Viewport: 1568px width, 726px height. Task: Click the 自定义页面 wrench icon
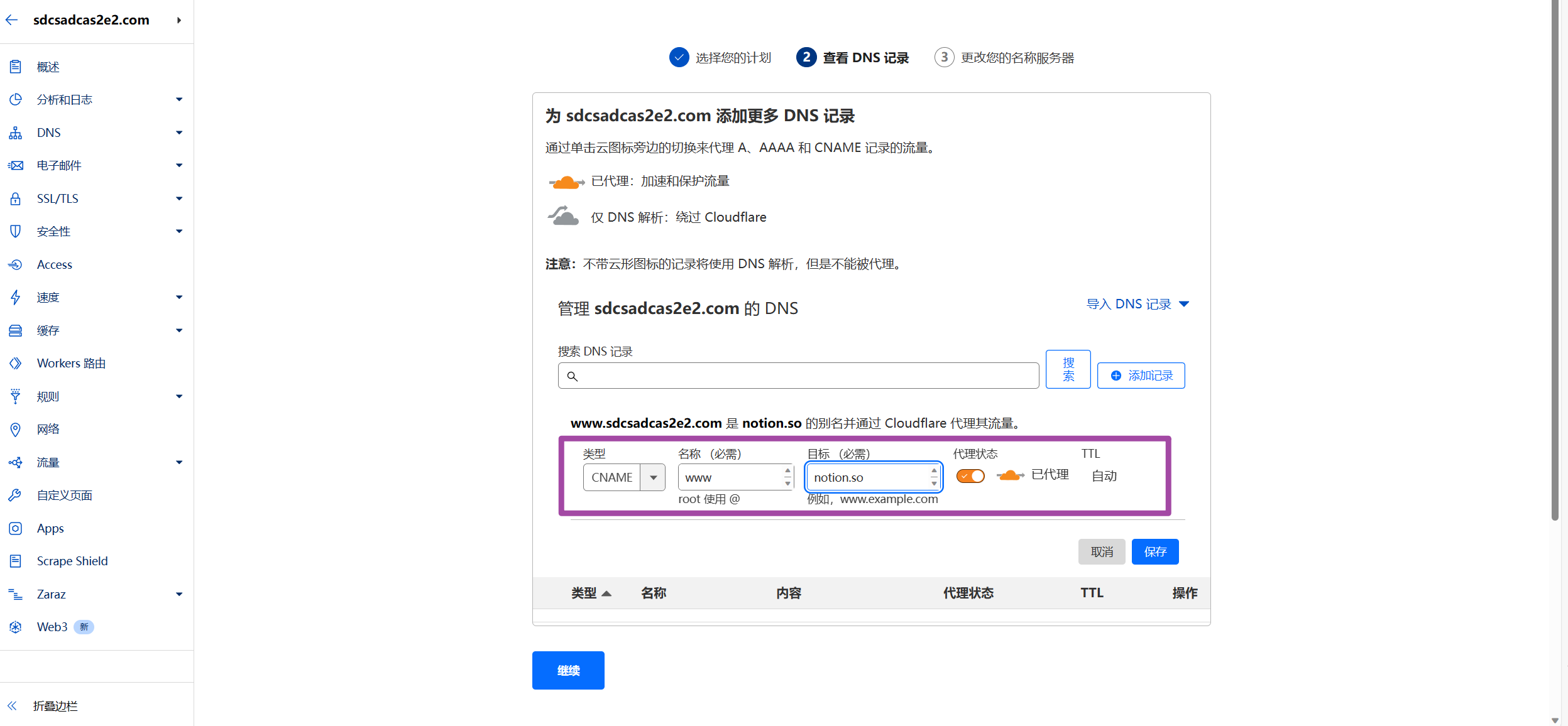coord(16,495)
